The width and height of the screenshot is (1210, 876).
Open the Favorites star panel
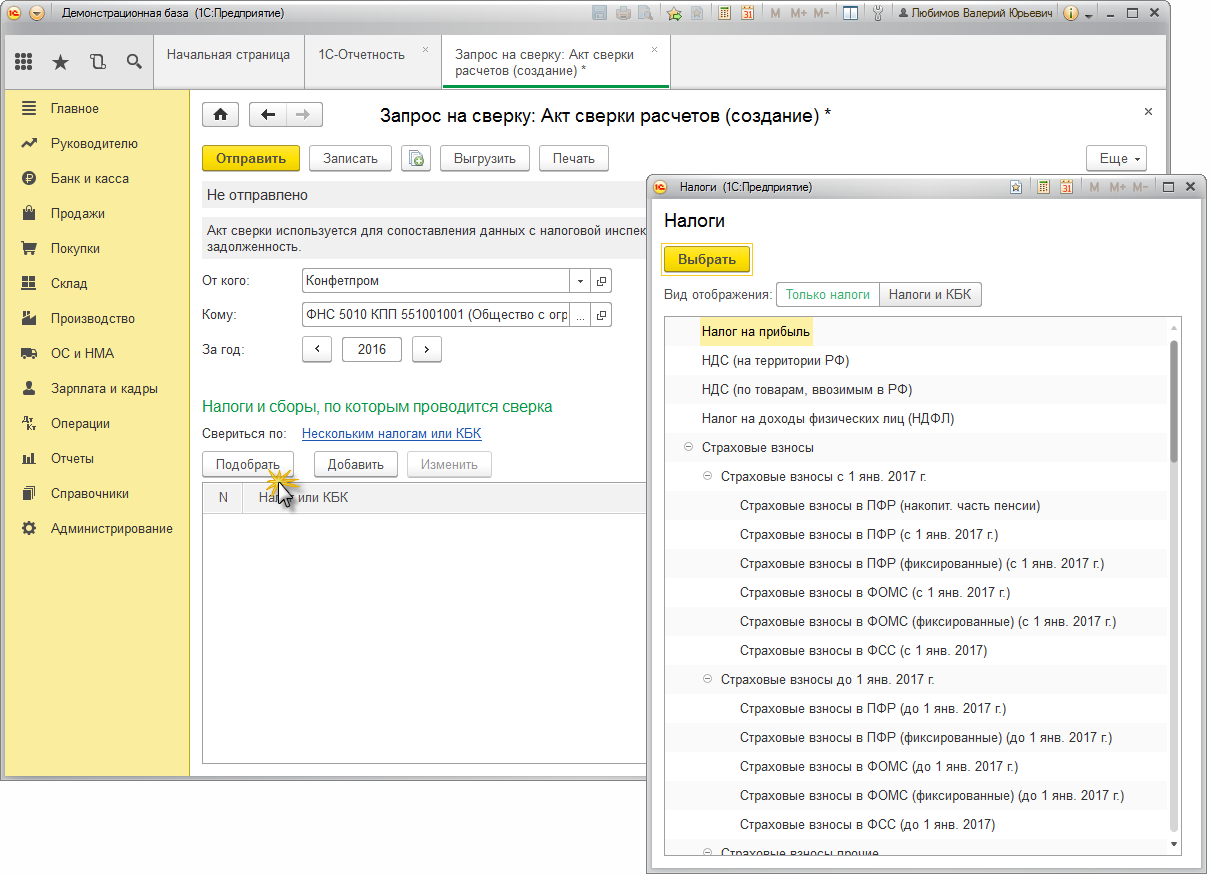(x=60, y=62)
